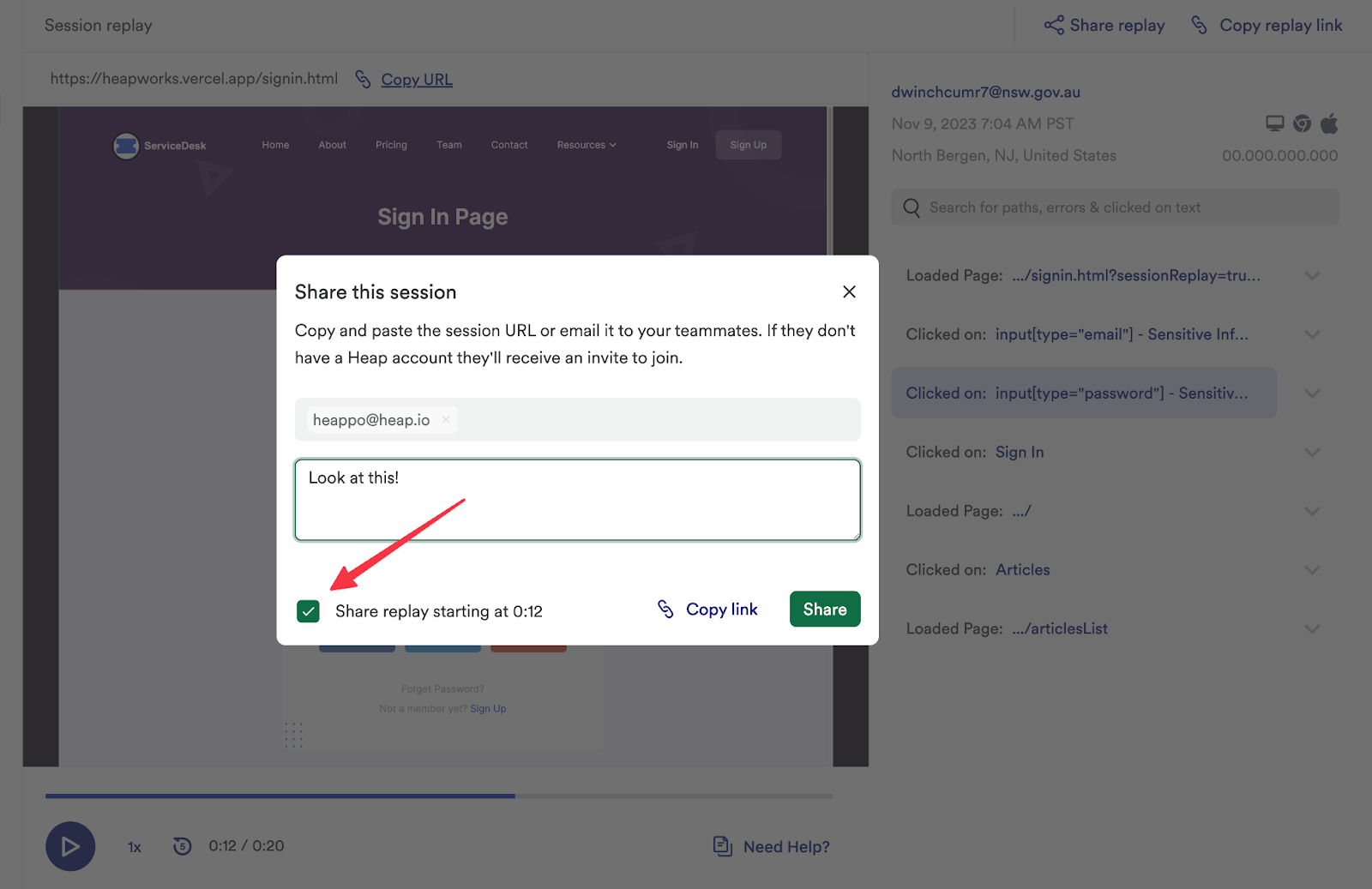Remove the heappo@heap.io email chip
Image resolution: width=1372 pixels, height=889 pixels.
point(446,419)
